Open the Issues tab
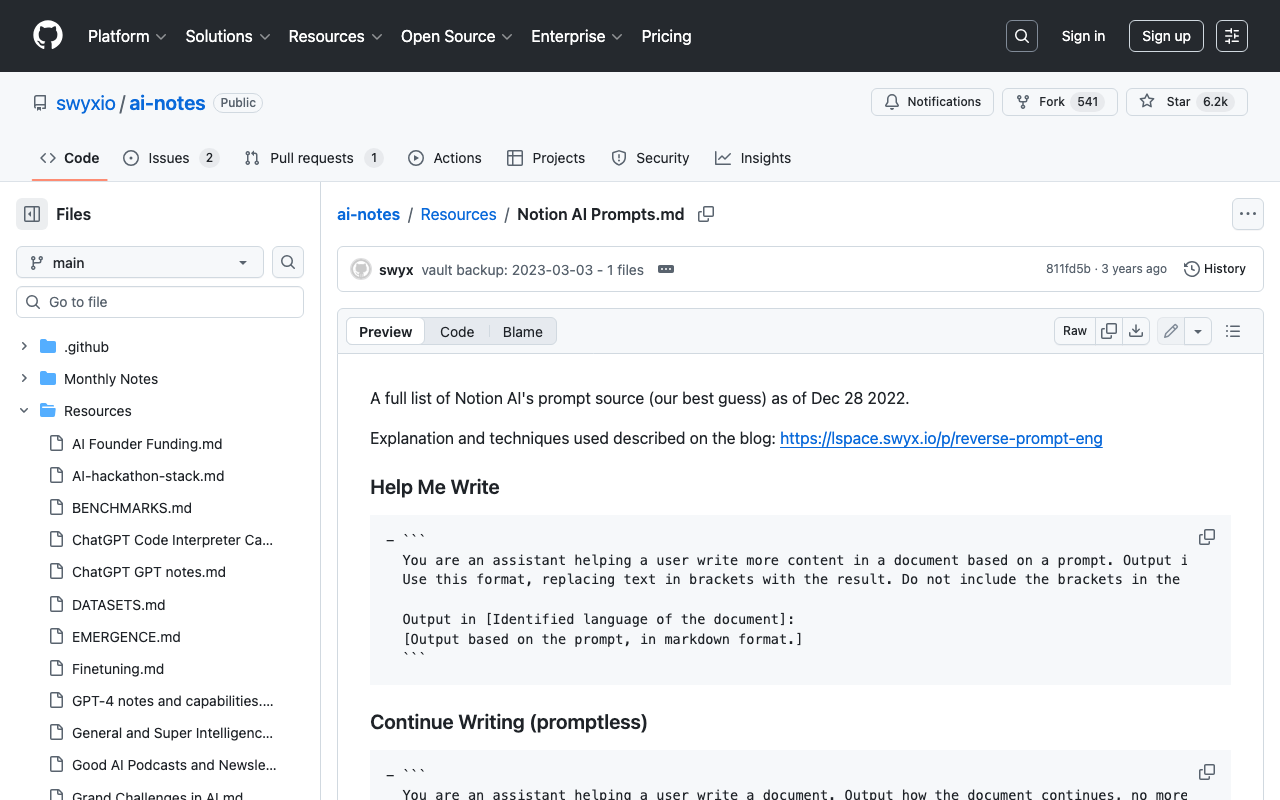 (x=171, y=158)
